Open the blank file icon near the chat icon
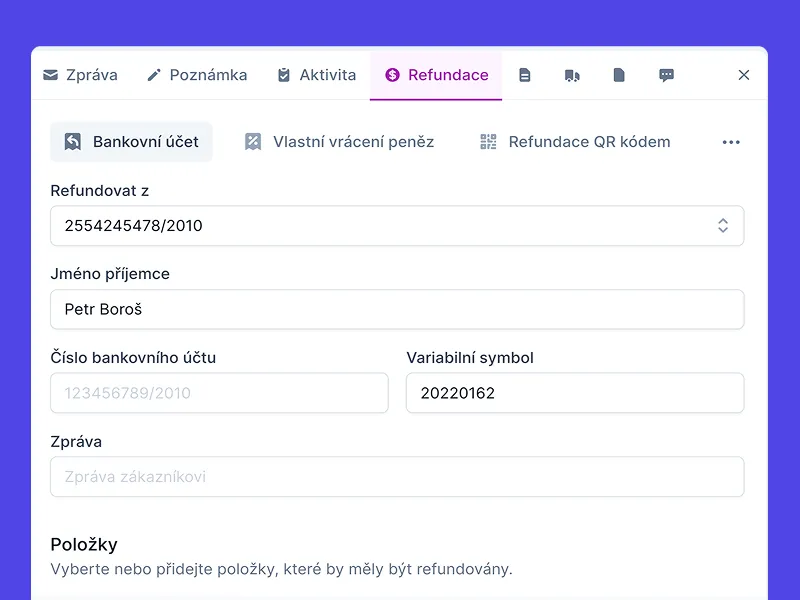This screenshot has height=600, width=800. 619,74
